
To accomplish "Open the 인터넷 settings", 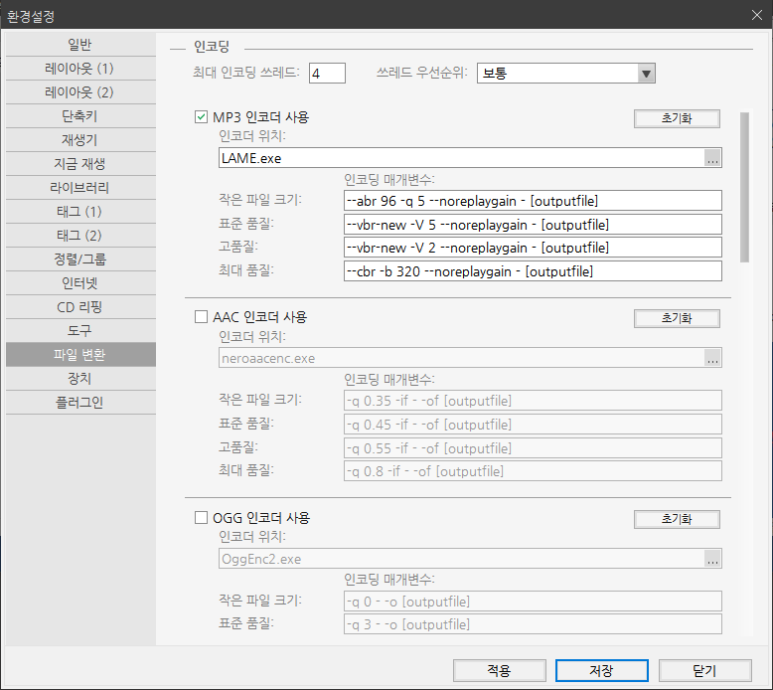I will click(81, 283).
